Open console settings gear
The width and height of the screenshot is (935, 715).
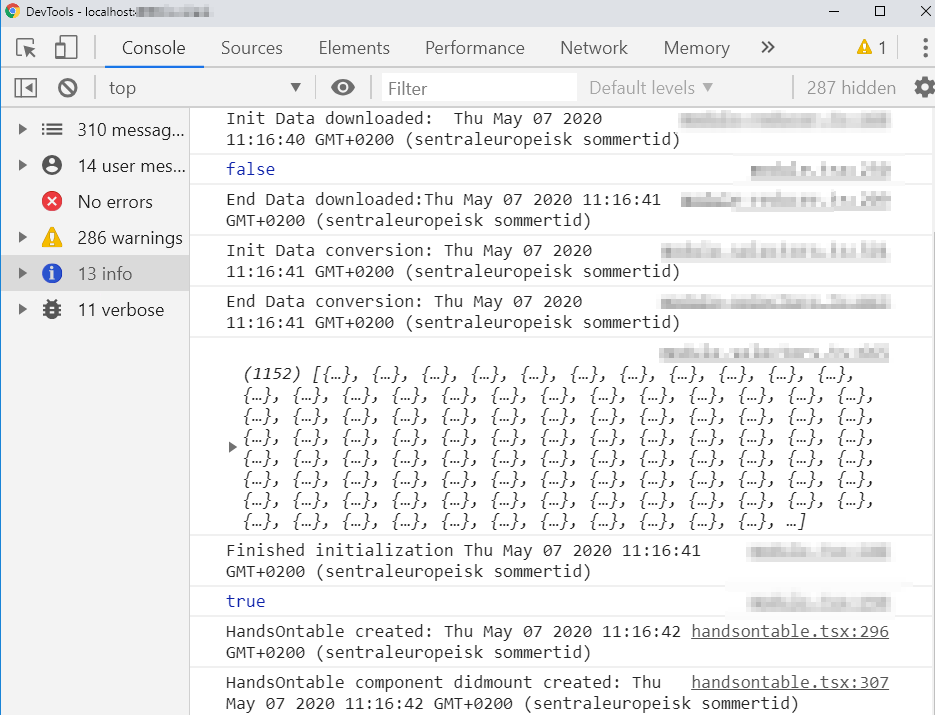[924, 88]
